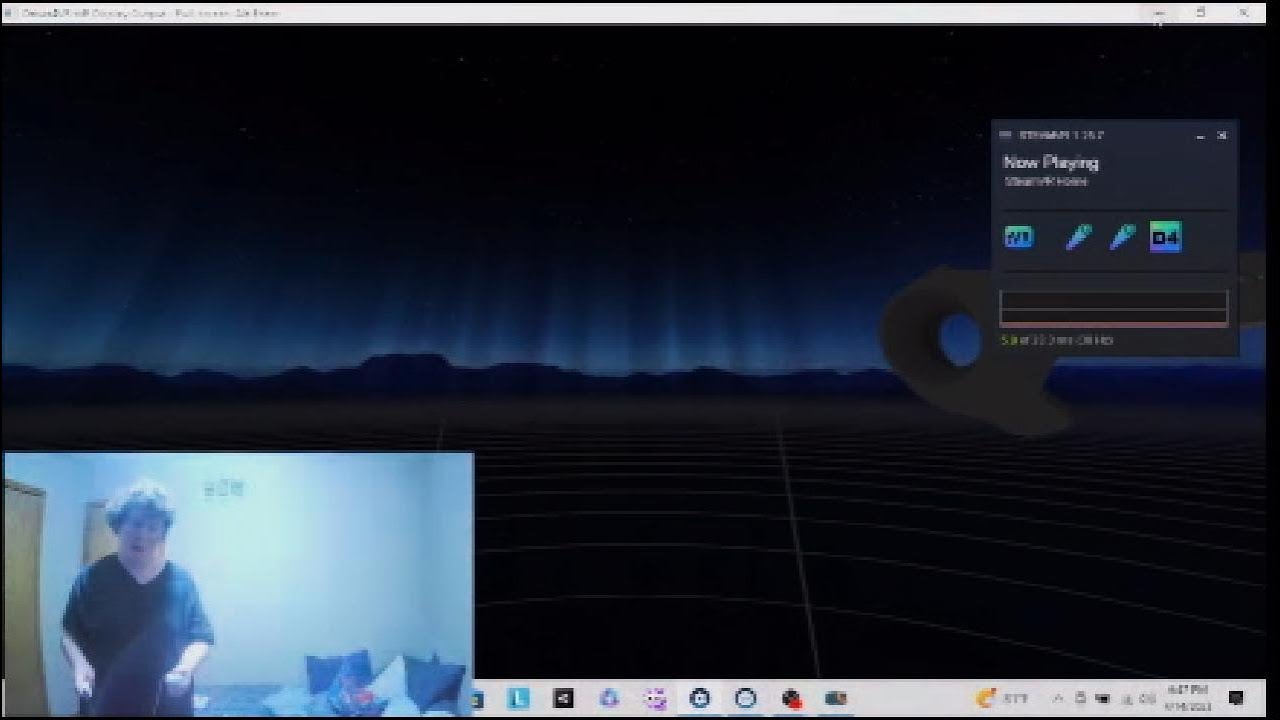Switch to the Steam taskbar icon

[700, 698]
